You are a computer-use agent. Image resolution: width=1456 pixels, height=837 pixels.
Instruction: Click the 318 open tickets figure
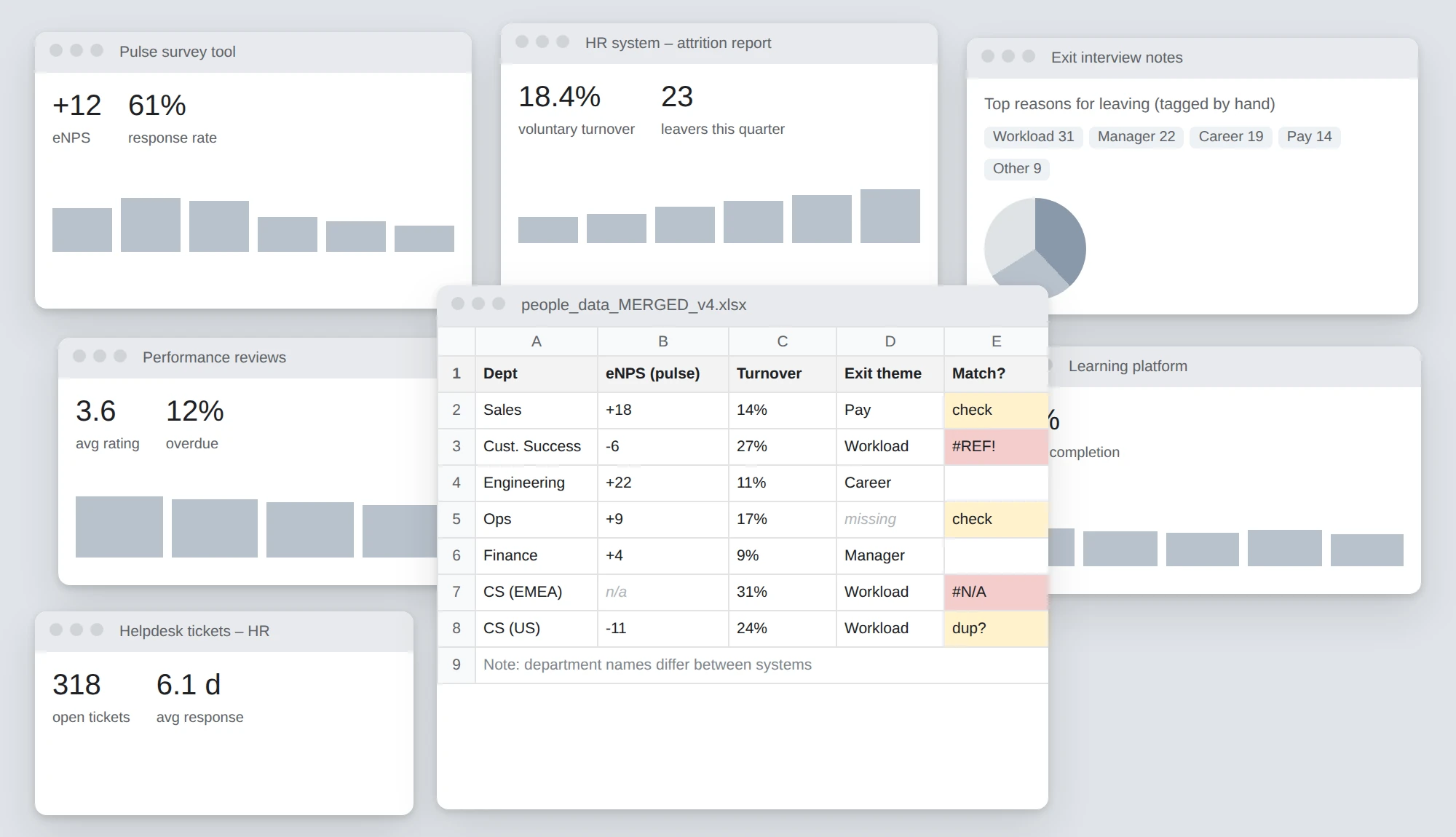pyautogui.click(x=76, y=685)
